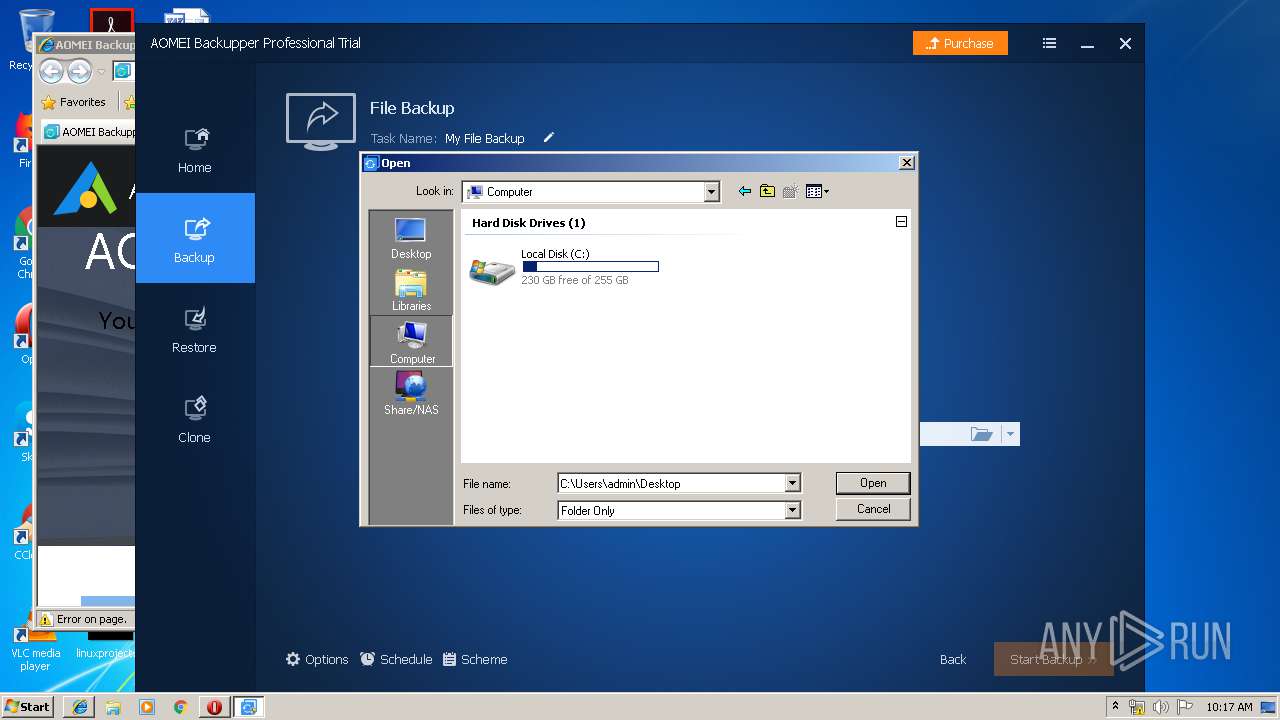Screen dimensions: 1280x720
Task: Open Favorites in the IE window
Action: [73, 102]
